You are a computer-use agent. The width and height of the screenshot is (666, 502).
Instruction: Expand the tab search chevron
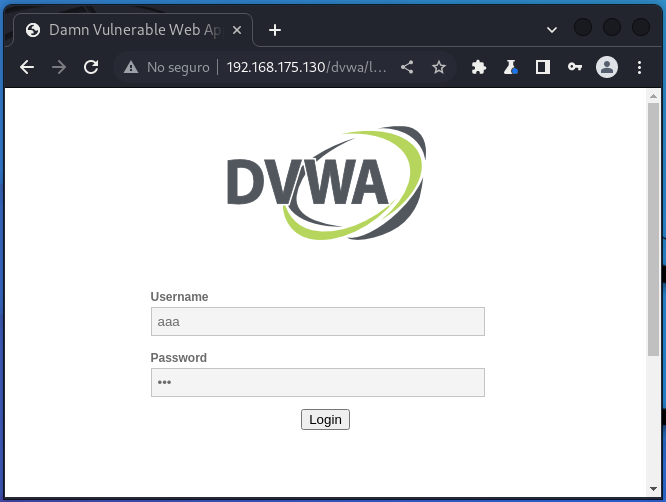tap(552, 30)
